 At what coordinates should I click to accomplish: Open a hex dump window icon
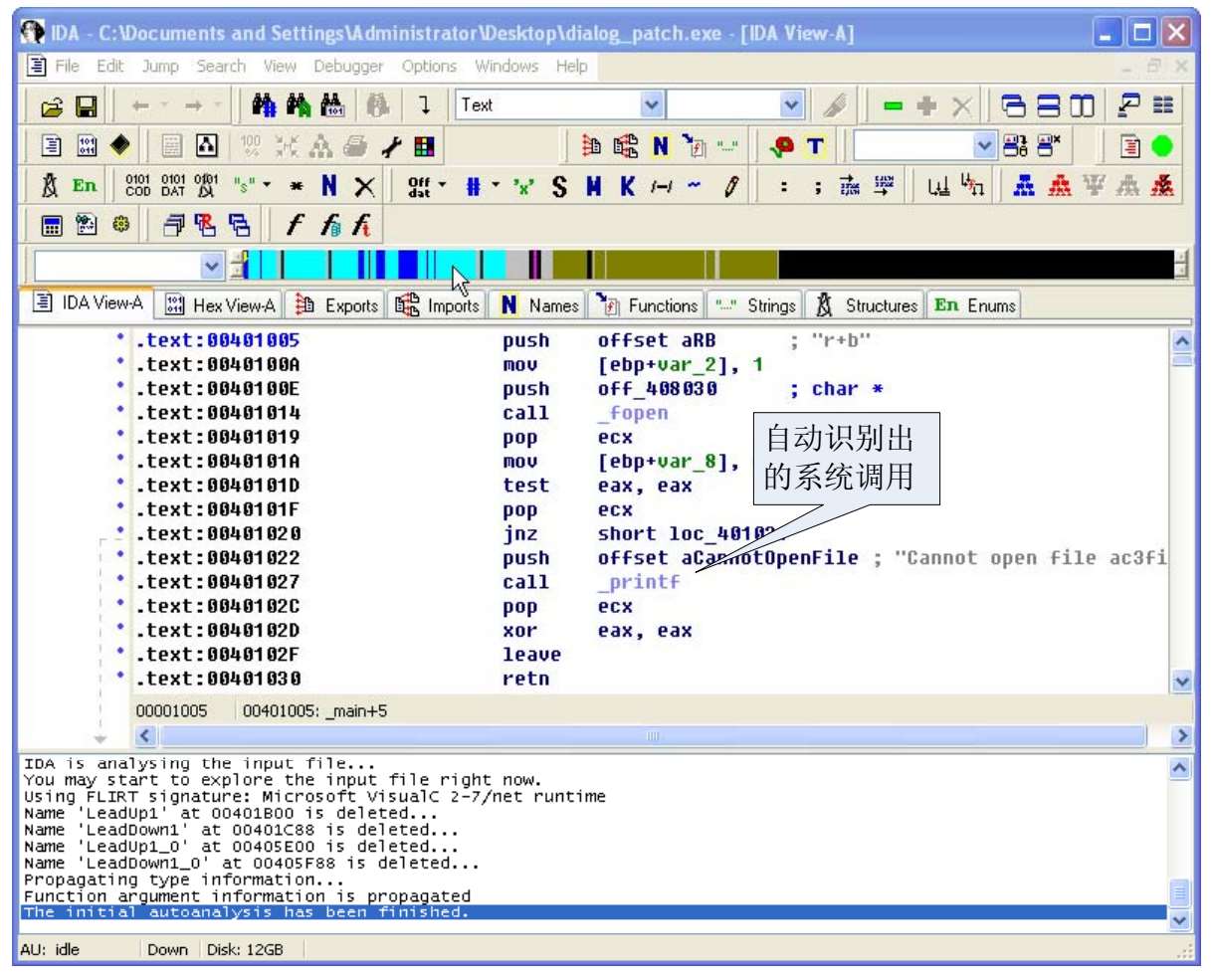click(x=86, y=147)
